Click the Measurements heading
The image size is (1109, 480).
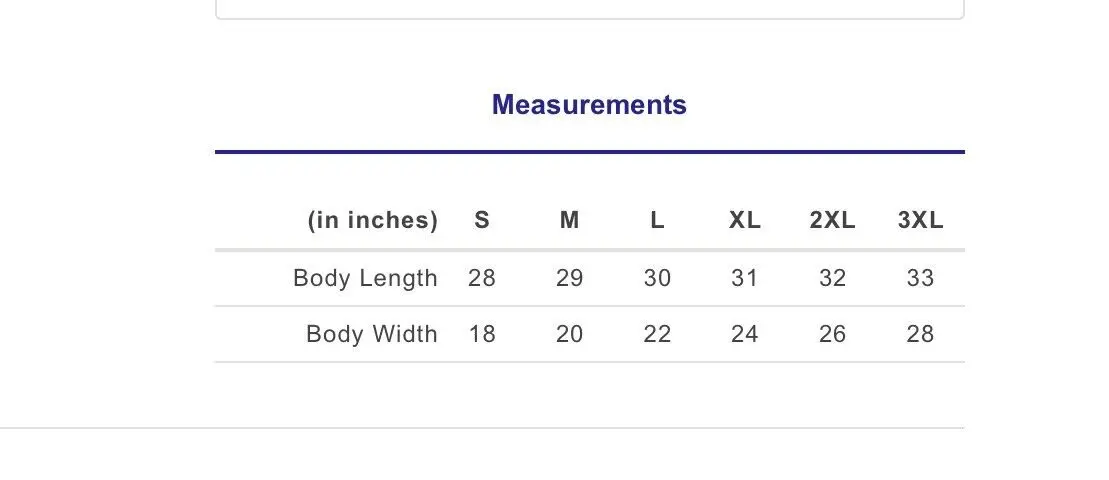pyautogui.click(x=589, y=105)
